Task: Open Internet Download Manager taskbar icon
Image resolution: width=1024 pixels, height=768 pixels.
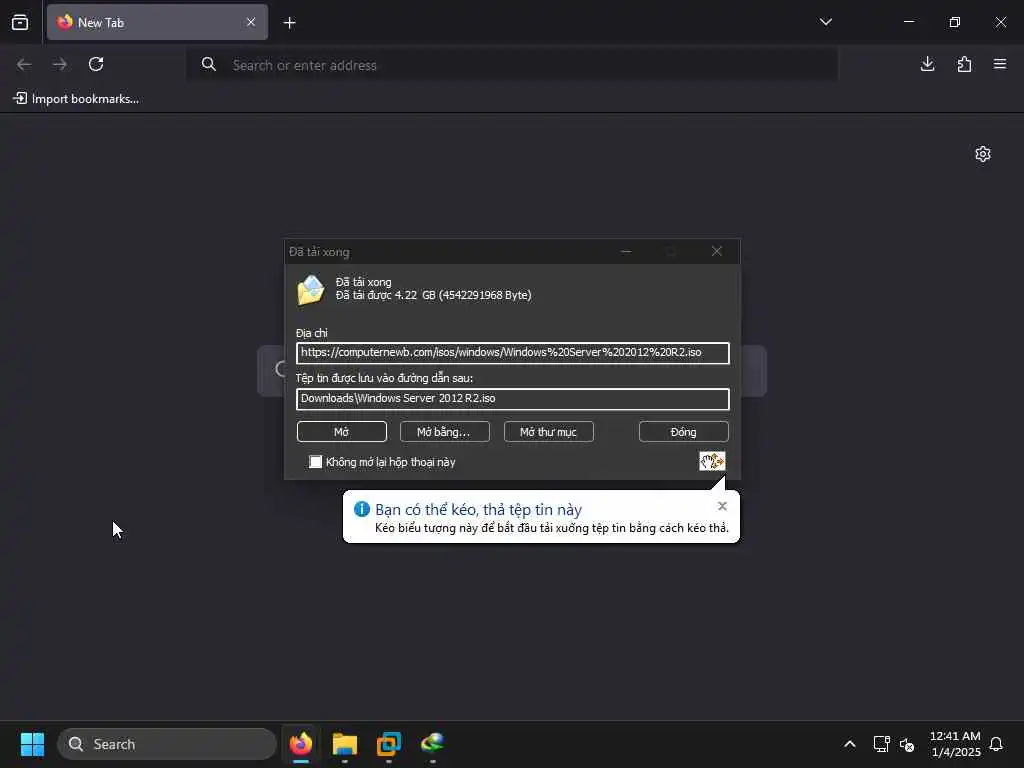Action: 432,744
